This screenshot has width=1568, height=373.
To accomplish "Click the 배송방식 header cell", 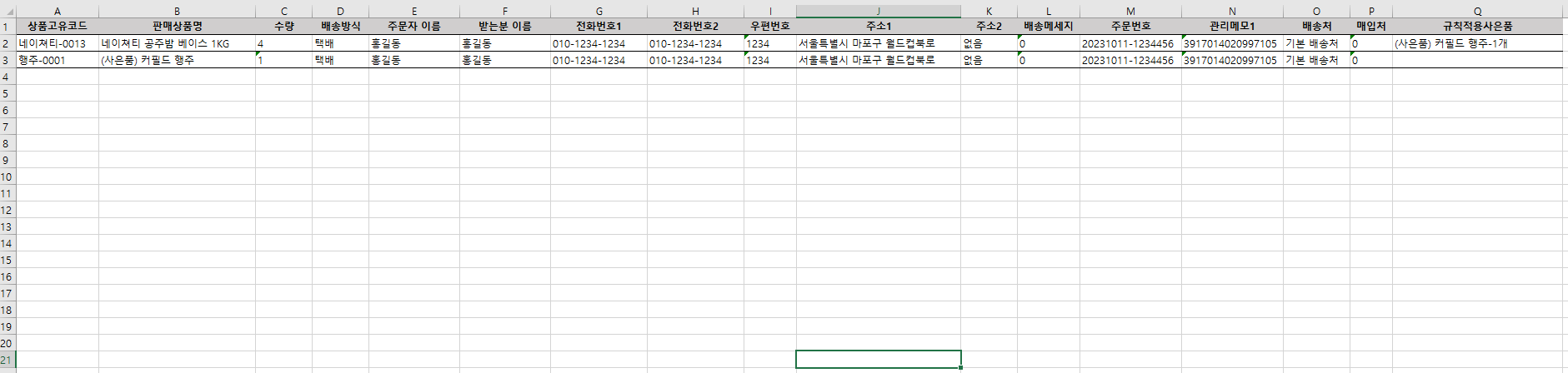I will [340, 27].
